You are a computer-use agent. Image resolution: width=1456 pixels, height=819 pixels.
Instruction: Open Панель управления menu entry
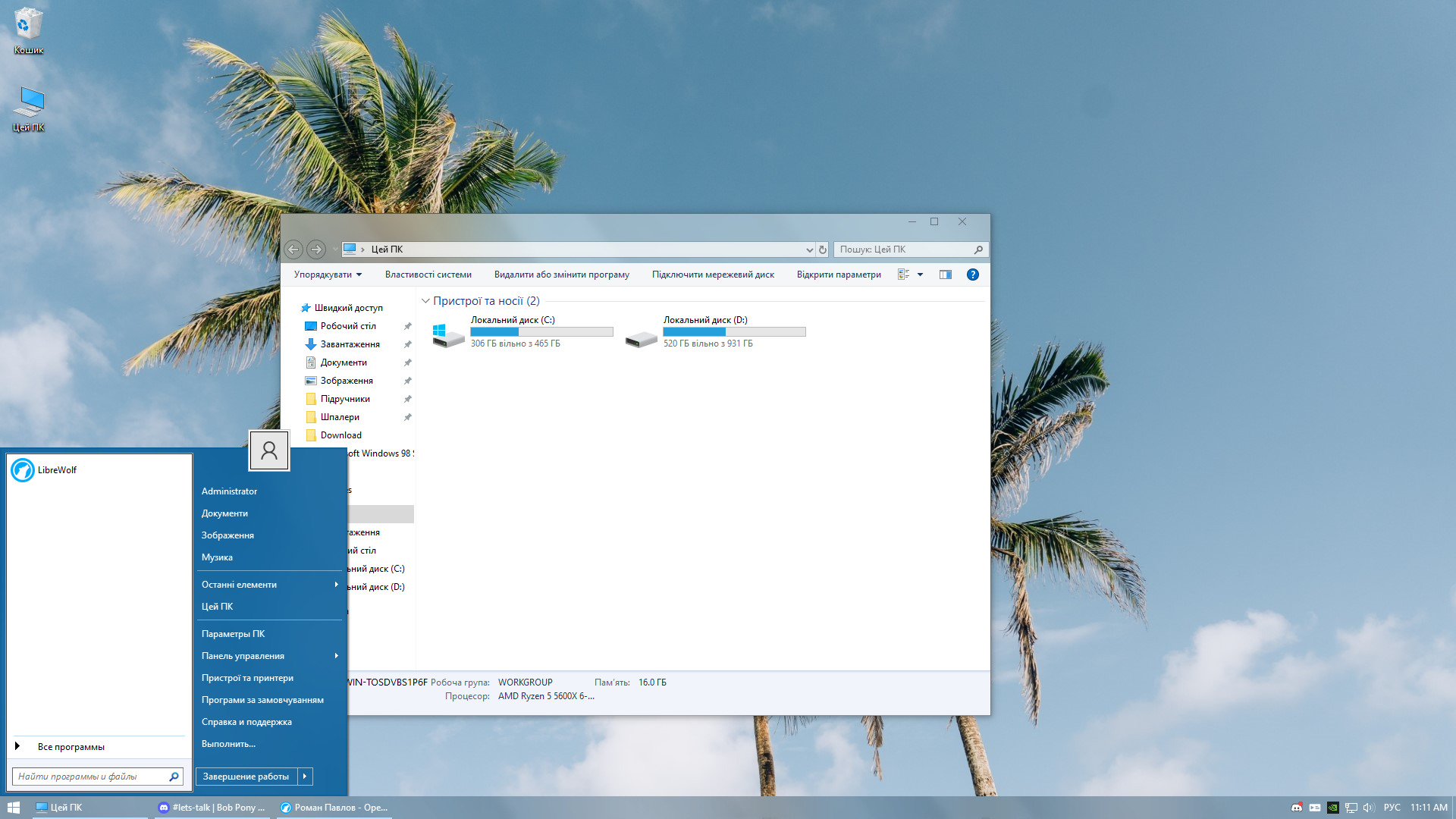pyautogui.click(x=243, y=656)
